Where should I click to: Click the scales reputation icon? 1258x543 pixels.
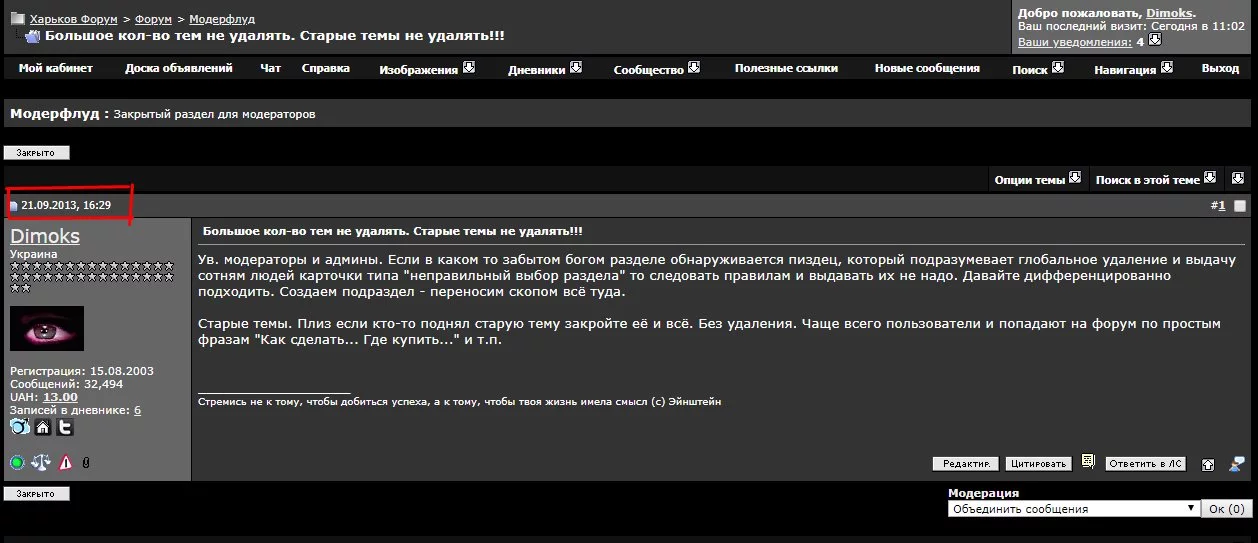(x=41, y=463)
